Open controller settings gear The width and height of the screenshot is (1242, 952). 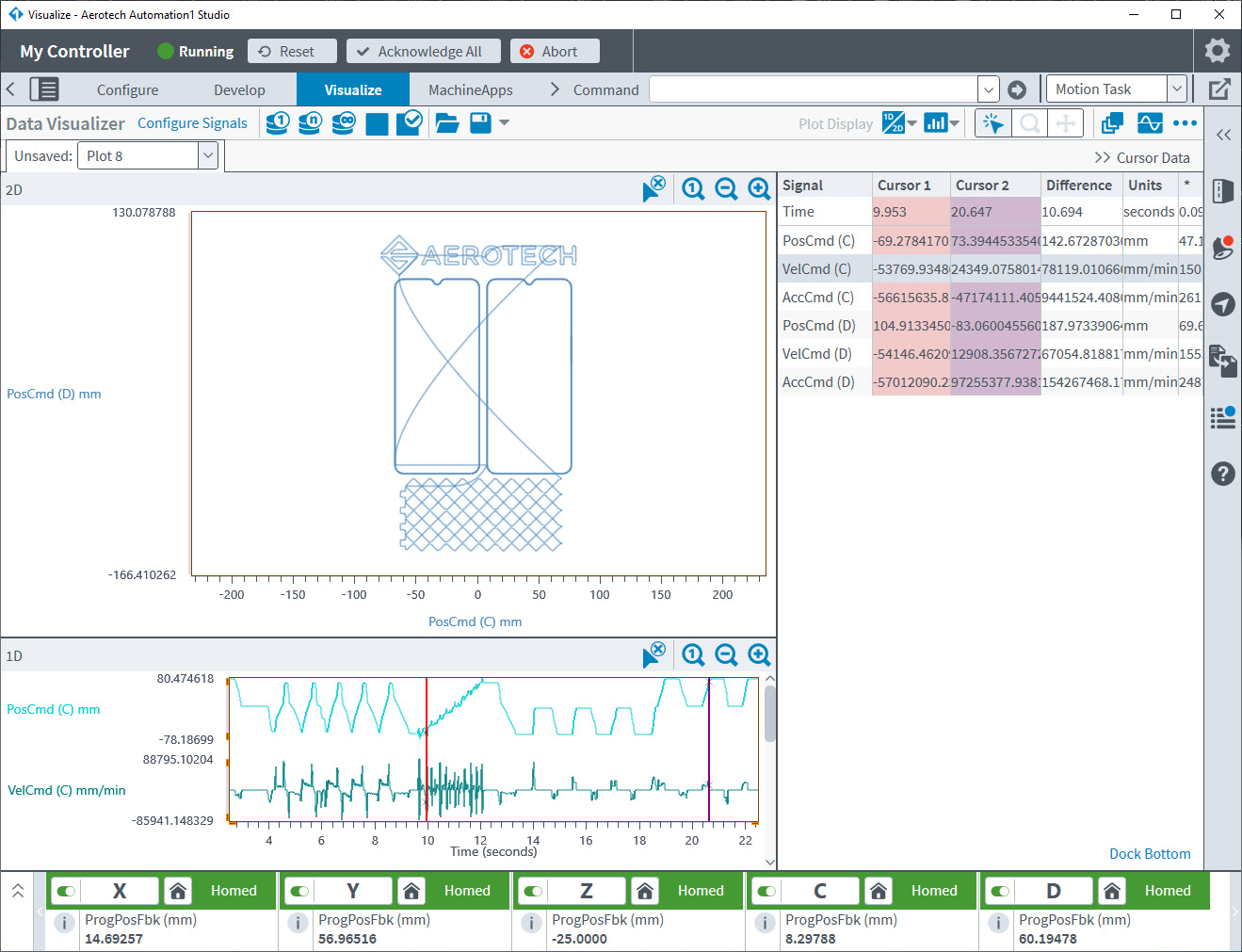(1217, 51)
